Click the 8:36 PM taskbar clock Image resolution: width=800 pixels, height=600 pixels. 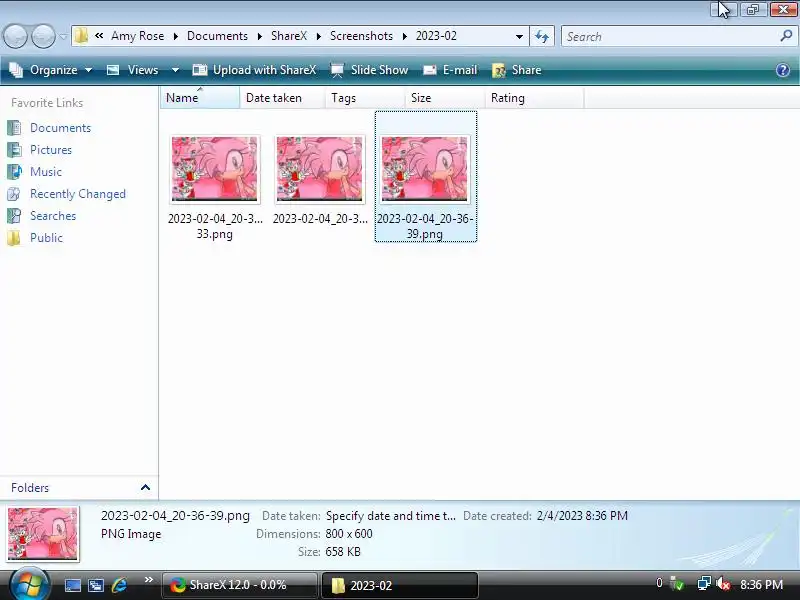pos(761,585)
